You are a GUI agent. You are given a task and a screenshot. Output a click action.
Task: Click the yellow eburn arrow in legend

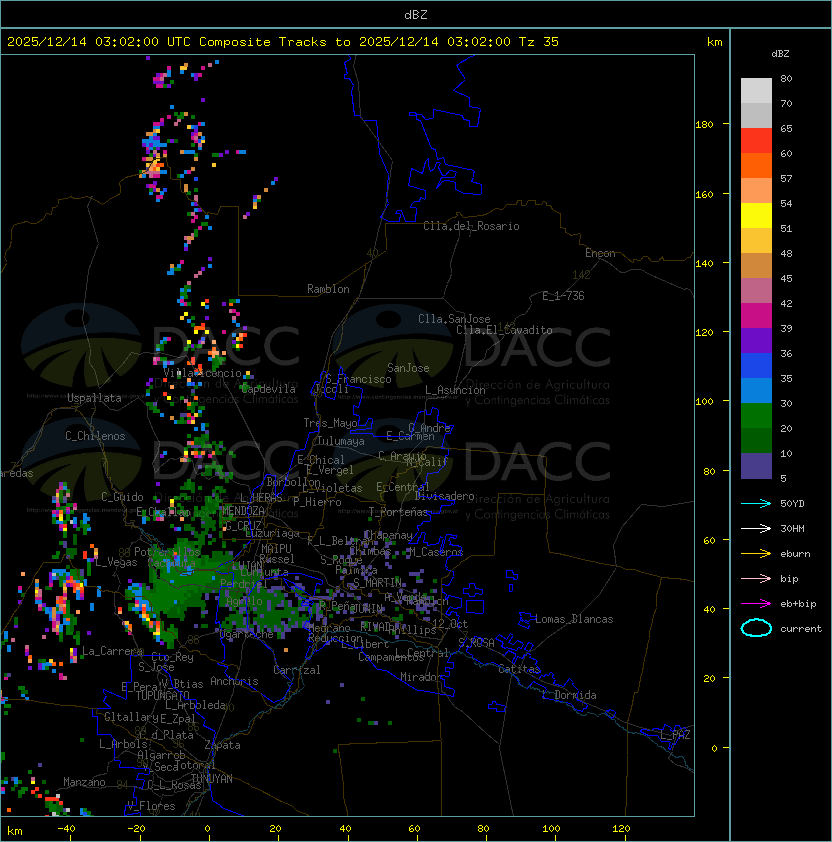(x=756, y=554)
